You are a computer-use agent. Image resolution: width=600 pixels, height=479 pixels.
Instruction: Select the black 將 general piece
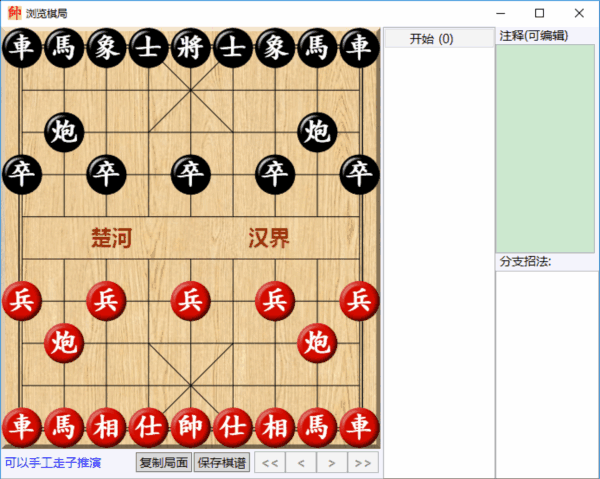(x=191, y=48)
